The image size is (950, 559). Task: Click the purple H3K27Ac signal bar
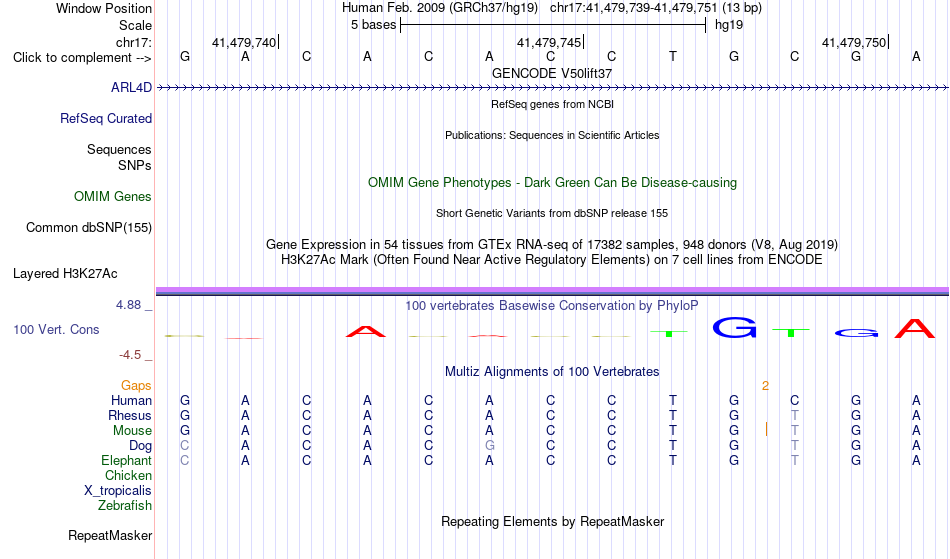tap(552, 291)
